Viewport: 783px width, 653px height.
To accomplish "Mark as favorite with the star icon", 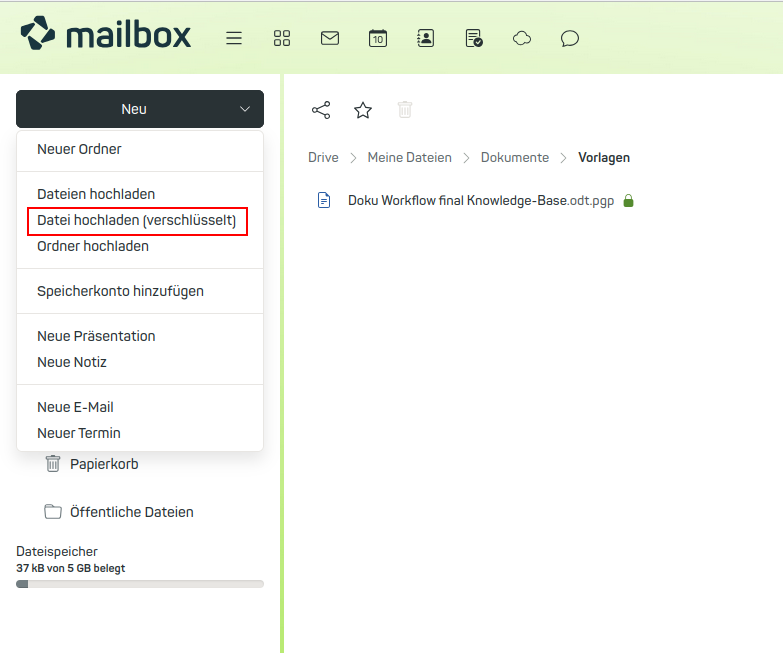I will [x=363, y=110].
